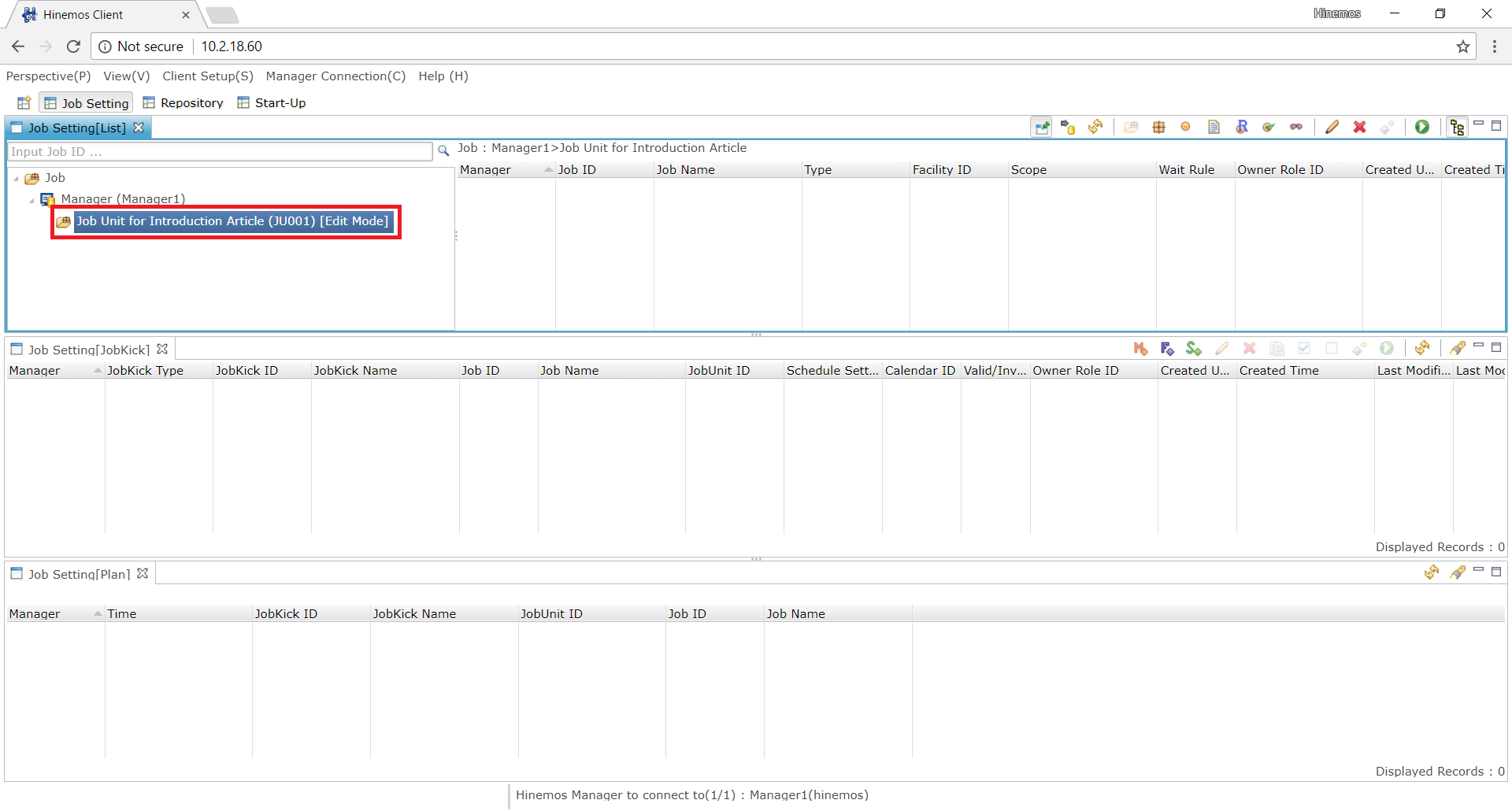
Task: Click the Open Perspective icon
Action: (24, 103)
